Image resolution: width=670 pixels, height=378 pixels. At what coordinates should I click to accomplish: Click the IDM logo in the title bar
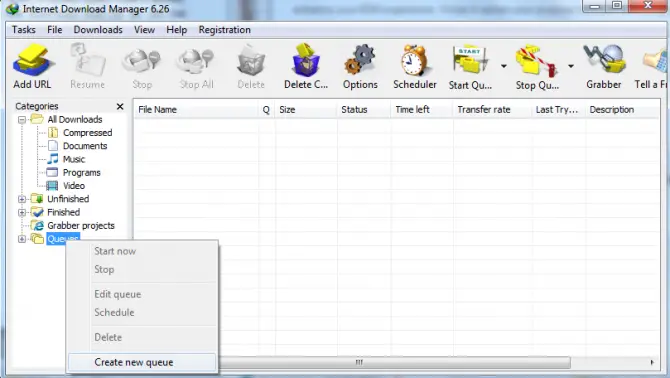[12, 9]
